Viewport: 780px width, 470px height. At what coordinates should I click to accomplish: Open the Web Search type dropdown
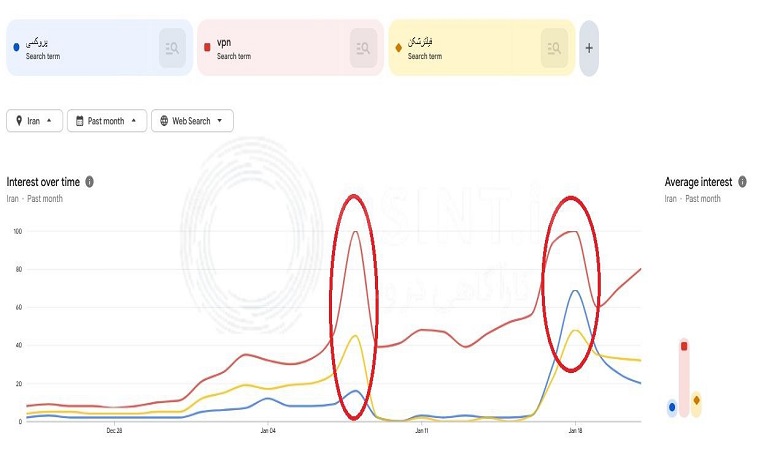[x=219, y=120]
